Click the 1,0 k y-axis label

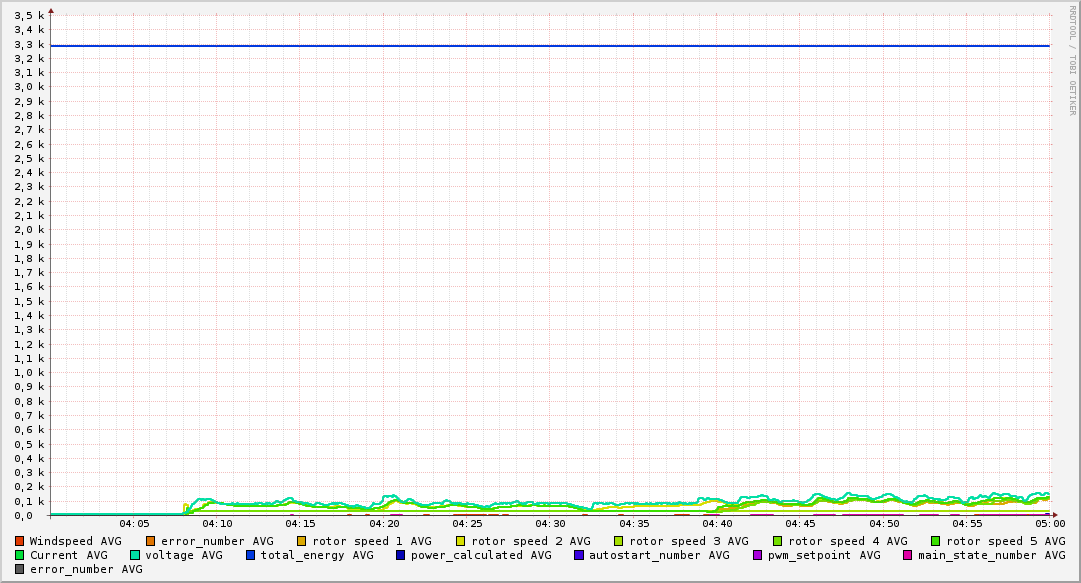pos(30,373)
